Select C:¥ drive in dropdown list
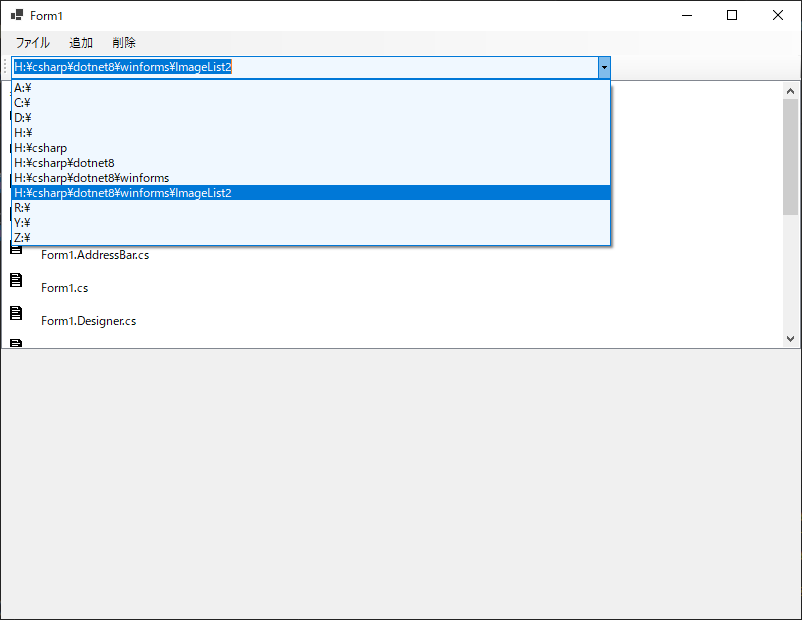Viewport: 802px width, 620px height. pos(311,103)
